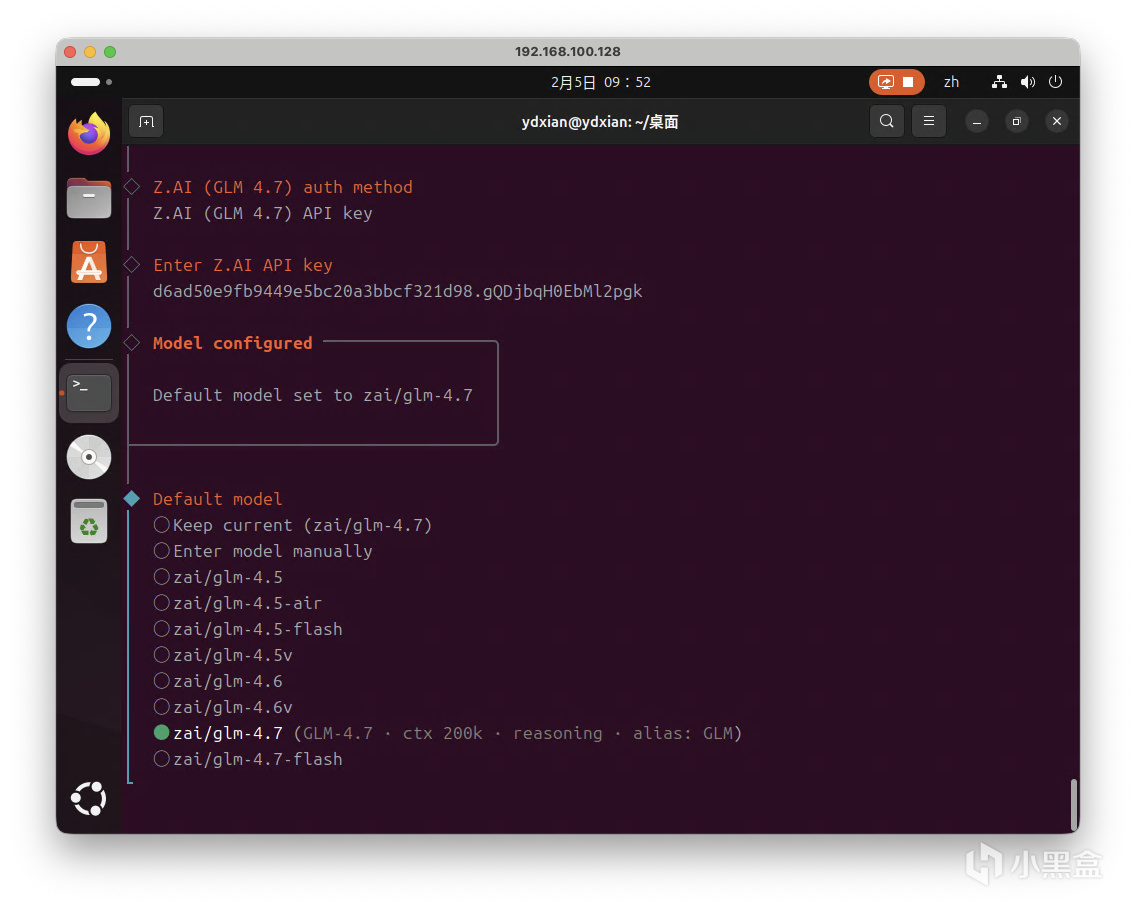Stop screen sharing indicator in top bar
Image resolution: width=1136 pixels, height=908 pixels.
(x=897, y=82)
